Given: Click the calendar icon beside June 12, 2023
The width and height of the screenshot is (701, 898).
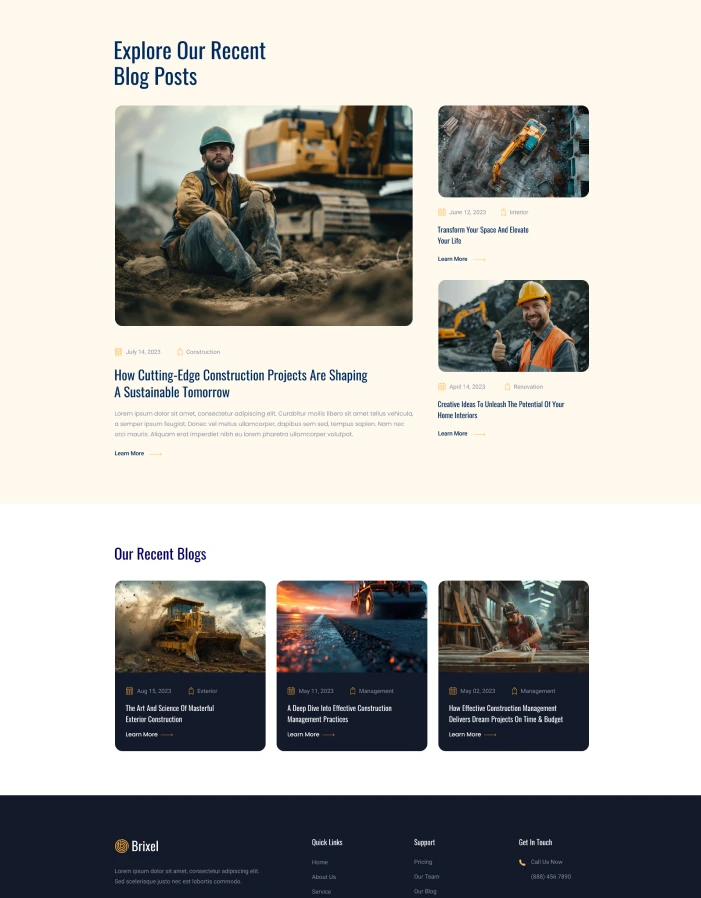Looking at the screenshot, I should (x=442, y=212).
